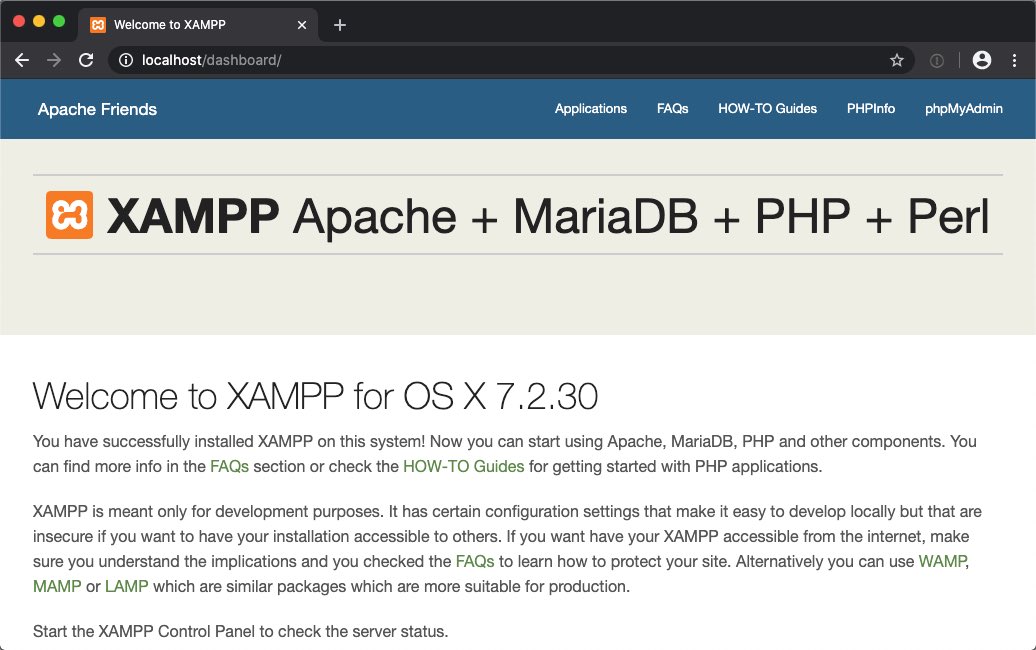Open phpMyAdmin from the navbar
Screen dimensions: 1036x650
(963, 109)
